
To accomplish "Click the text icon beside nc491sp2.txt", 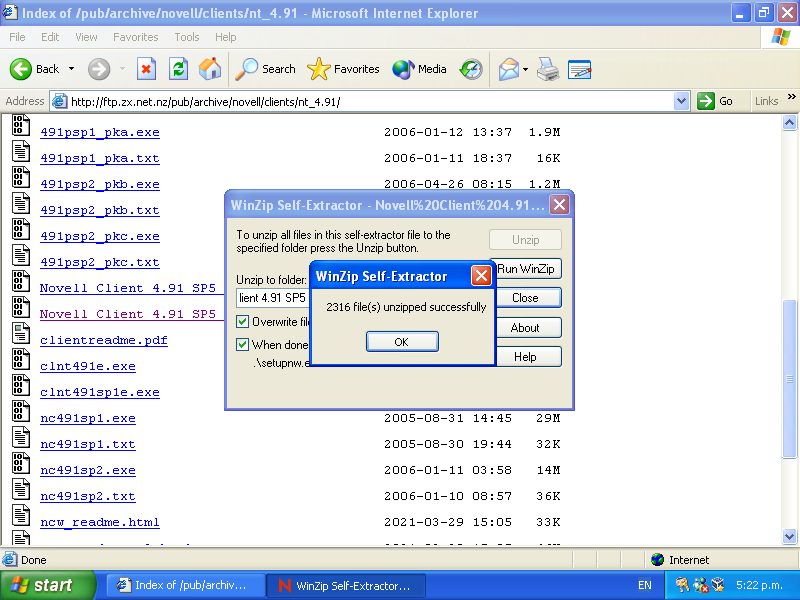I will point(20,490).
